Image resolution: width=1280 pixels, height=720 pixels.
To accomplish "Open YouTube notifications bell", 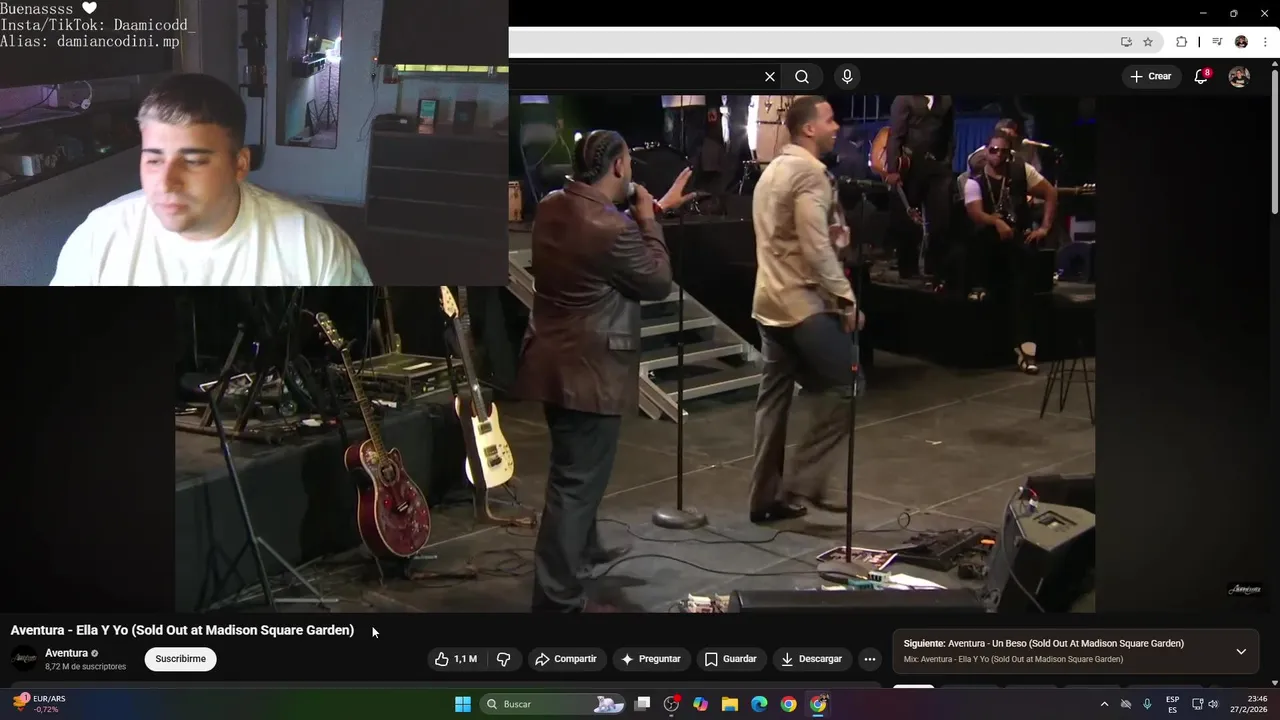I will pos(1202,77).
